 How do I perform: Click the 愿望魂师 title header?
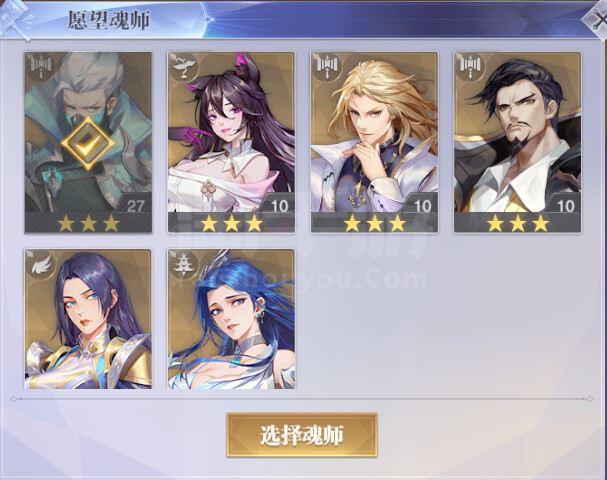pos(109,20)
